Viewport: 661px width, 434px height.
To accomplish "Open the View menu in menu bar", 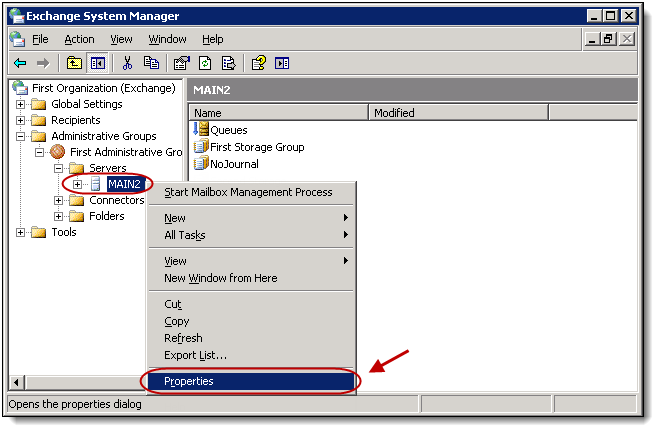I will point(121,39).
